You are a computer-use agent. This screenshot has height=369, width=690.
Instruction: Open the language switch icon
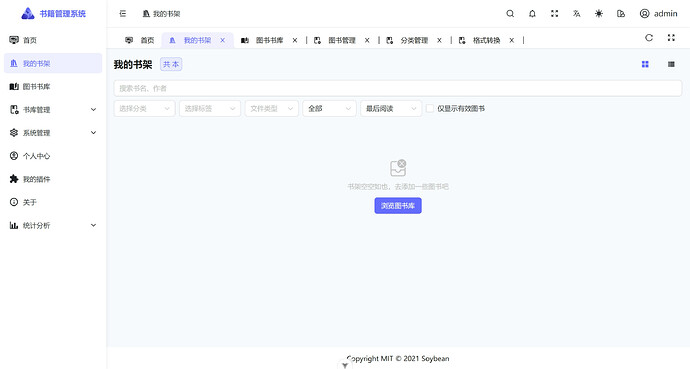pos(576,14)
